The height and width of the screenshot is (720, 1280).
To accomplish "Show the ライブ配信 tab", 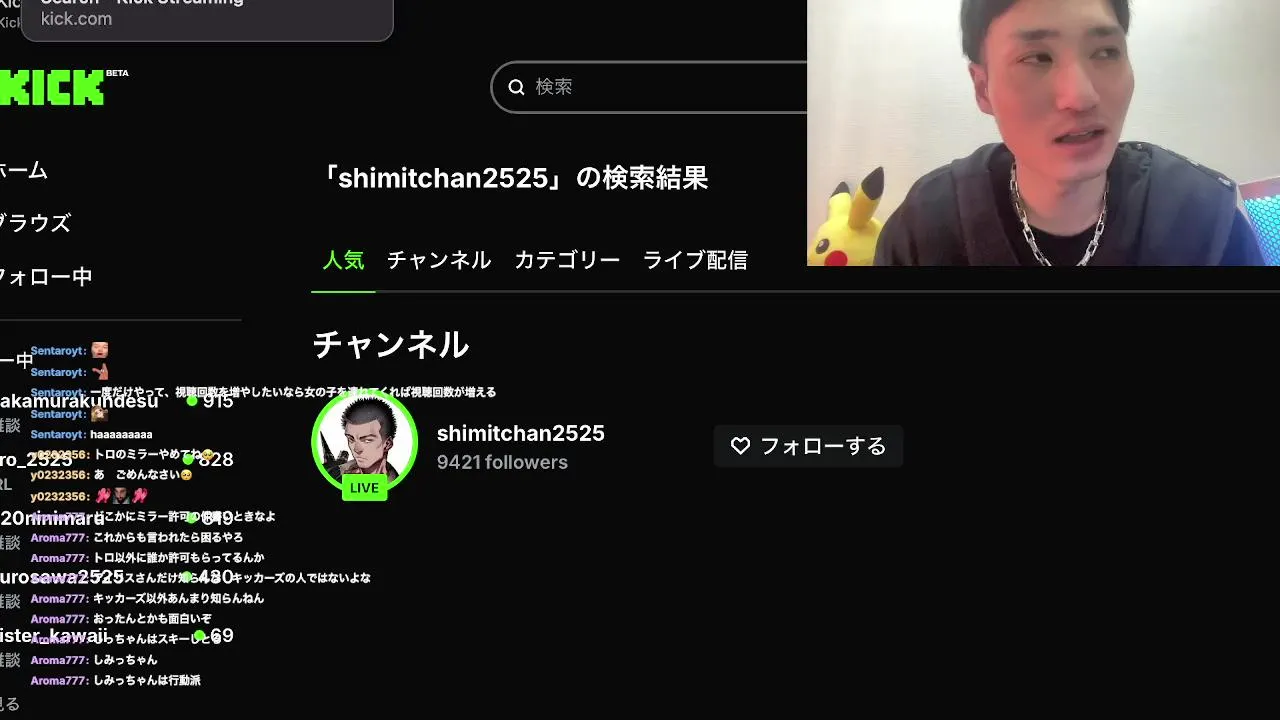I will coord(695,260).
